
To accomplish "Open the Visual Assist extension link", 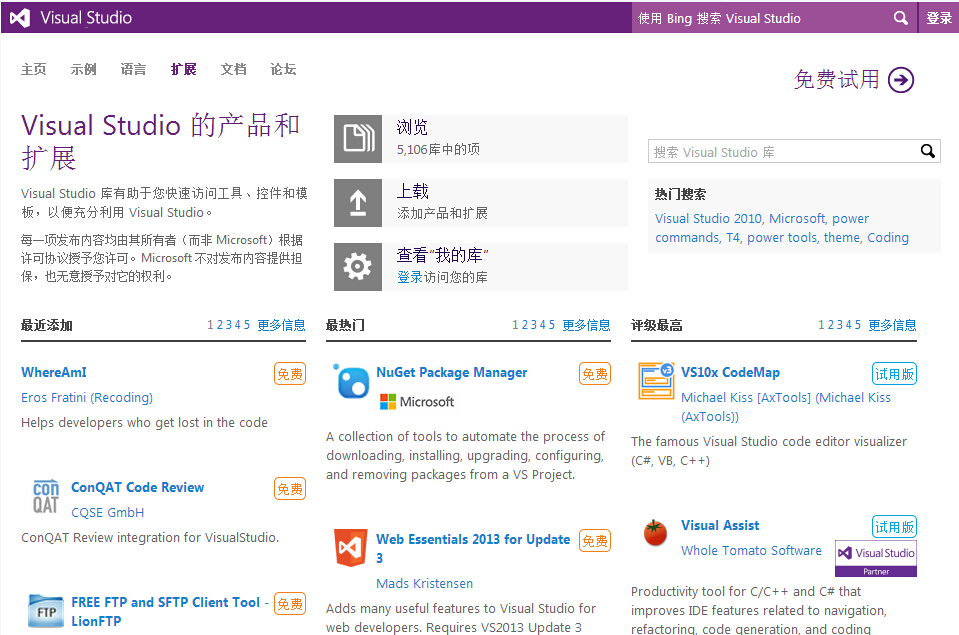I will [720, 525].
